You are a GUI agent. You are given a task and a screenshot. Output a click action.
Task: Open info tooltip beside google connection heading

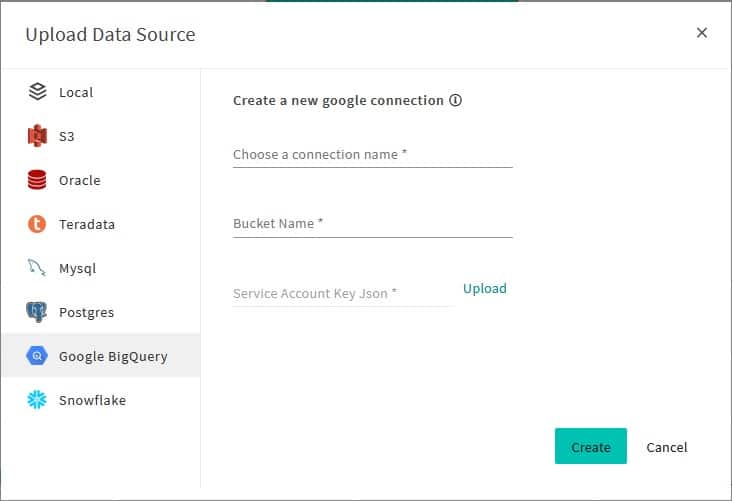[x=455, y=101]
